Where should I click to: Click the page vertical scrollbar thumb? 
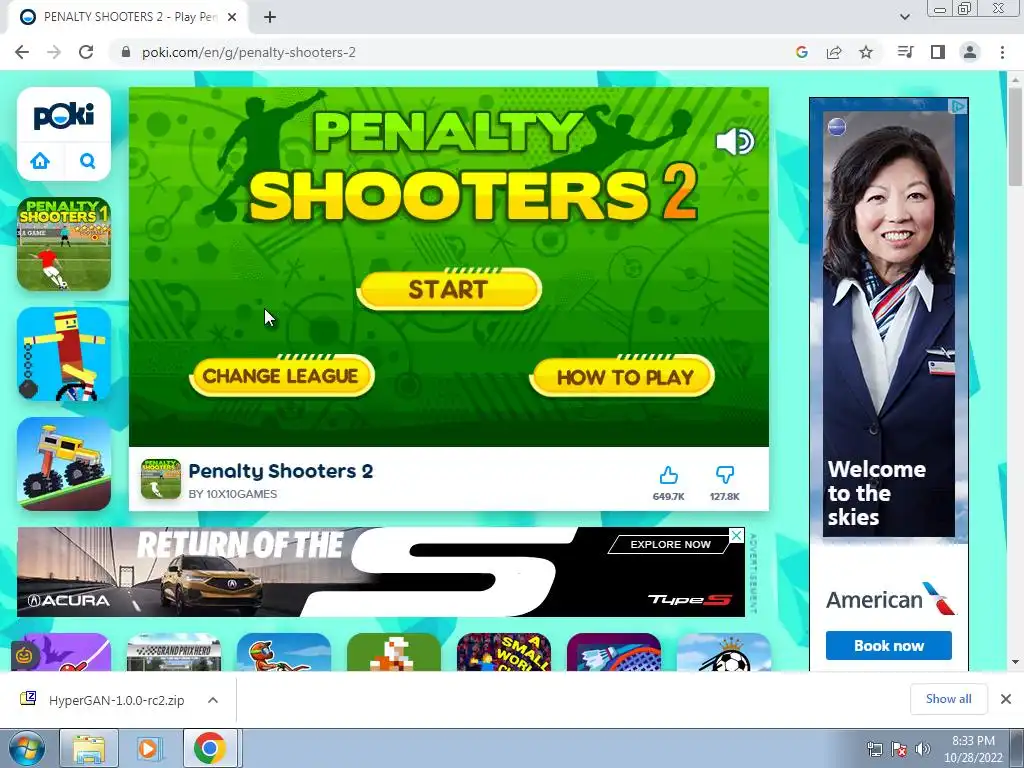pos(1016,136)
